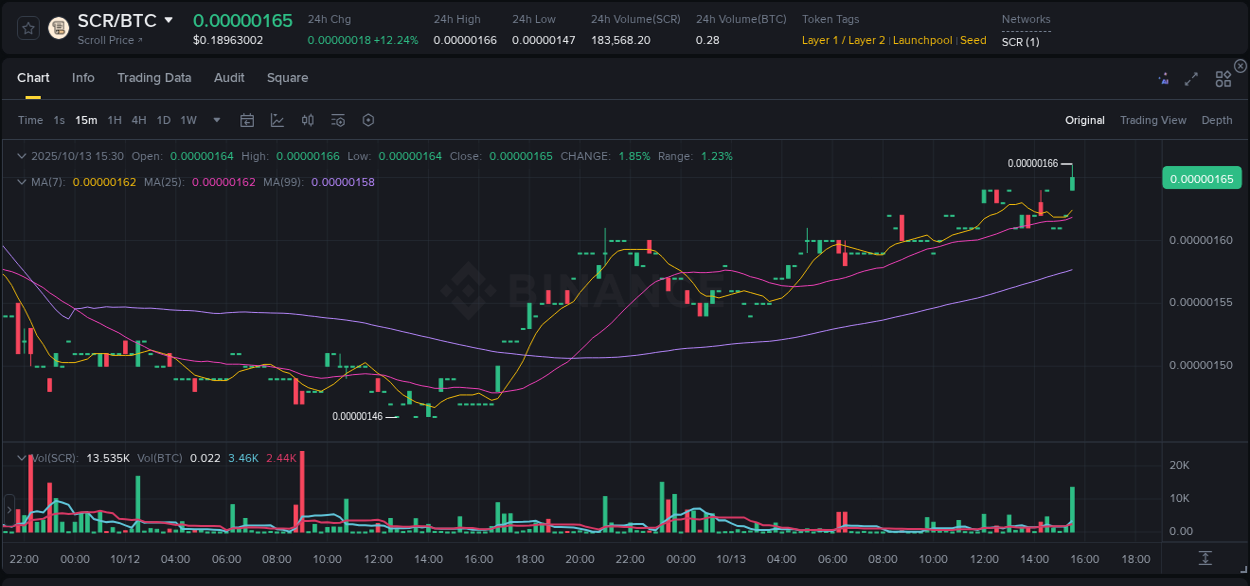Open the candlestick display options icon

pyautogui.click(x=307, y=119)
